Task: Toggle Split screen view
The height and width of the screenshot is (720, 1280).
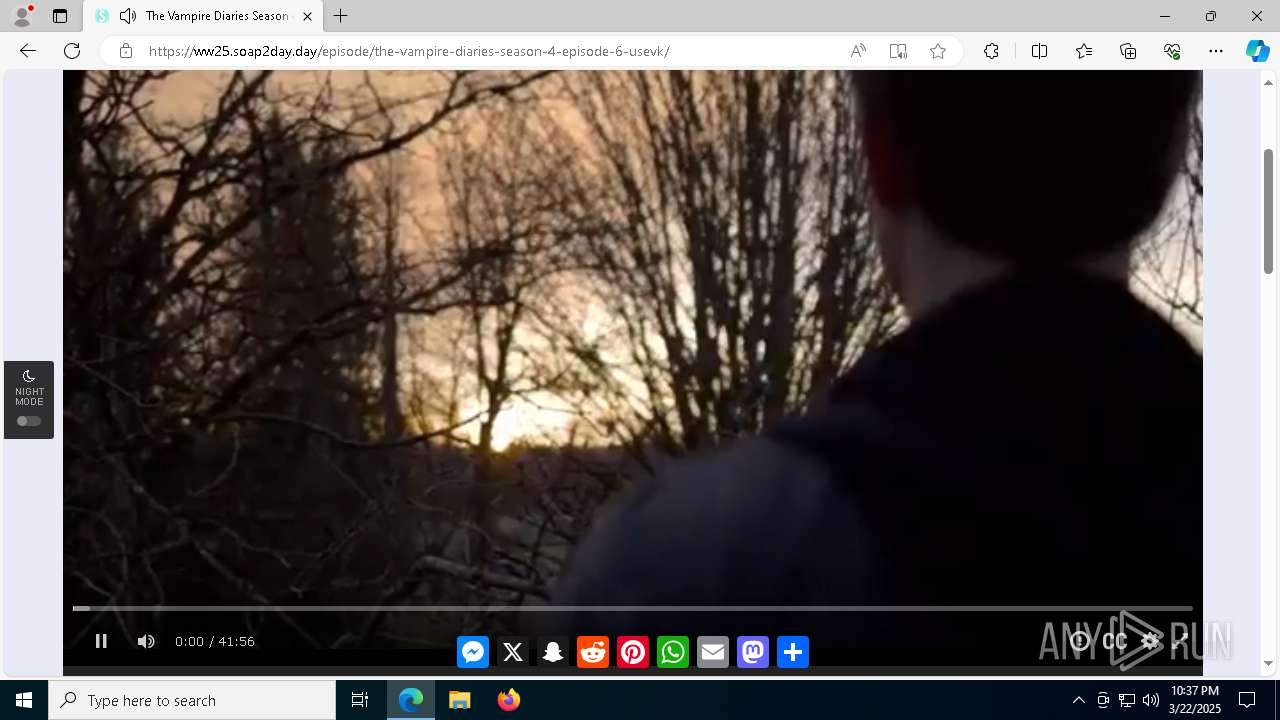Action: [1039, 51]
